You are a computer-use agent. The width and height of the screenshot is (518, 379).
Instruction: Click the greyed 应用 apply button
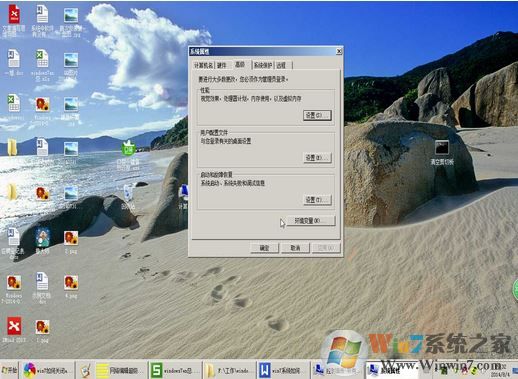326,248
